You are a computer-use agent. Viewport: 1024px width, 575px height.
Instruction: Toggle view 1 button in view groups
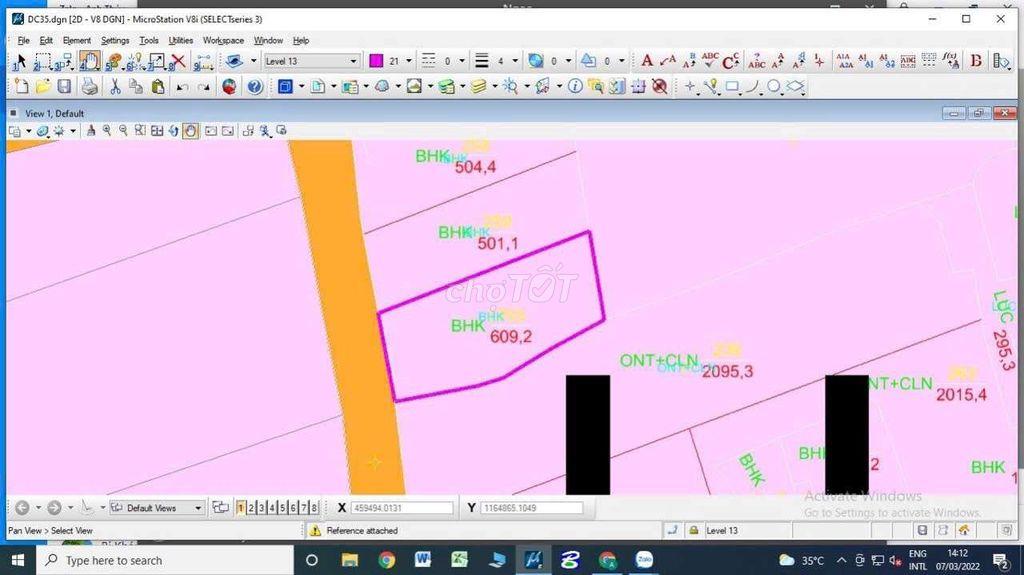coord(240,508)
